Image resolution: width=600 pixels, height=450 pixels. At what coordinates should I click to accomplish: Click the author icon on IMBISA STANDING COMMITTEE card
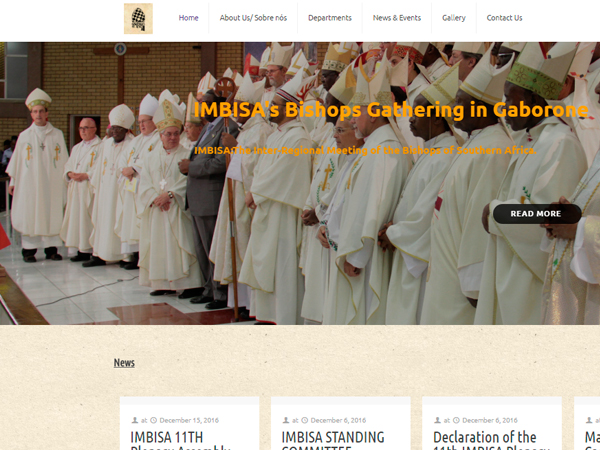[286, 420]
